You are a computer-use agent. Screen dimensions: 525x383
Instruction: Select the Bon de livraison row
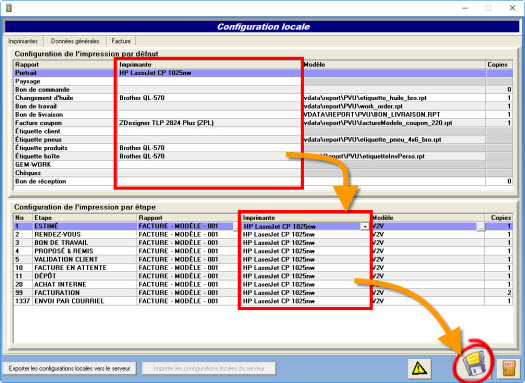tap(263, 114)
